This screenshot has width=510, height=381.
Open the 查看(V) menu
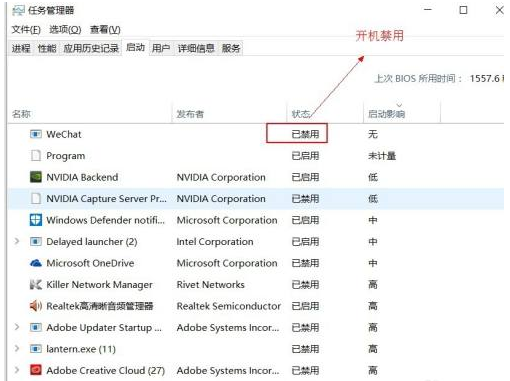(105, 30)
